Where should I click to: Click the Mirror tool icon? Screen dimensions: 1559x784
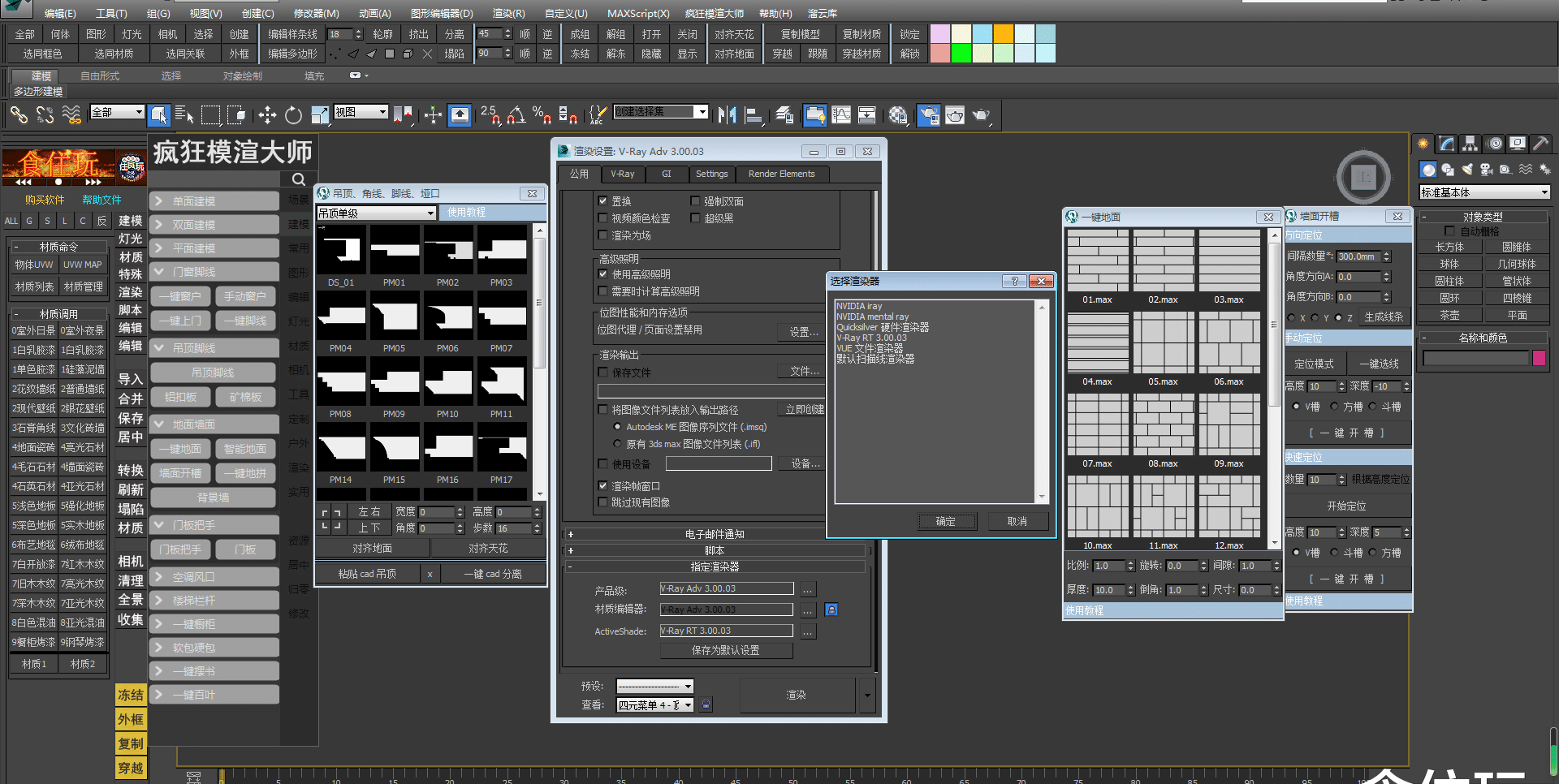pos(727,115)
